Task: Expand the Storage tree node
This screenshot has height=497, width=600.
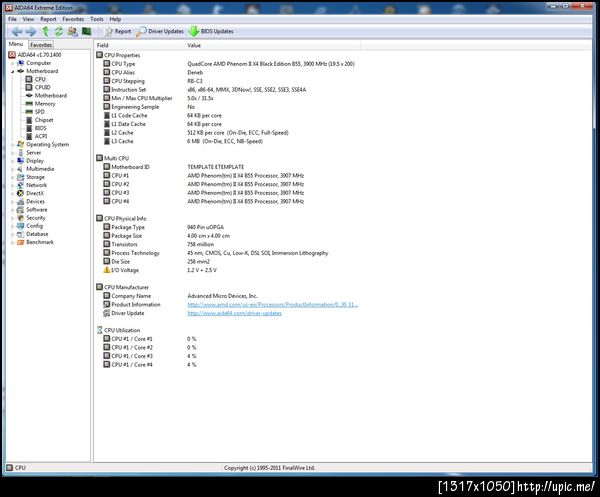Action: point(13,177)
